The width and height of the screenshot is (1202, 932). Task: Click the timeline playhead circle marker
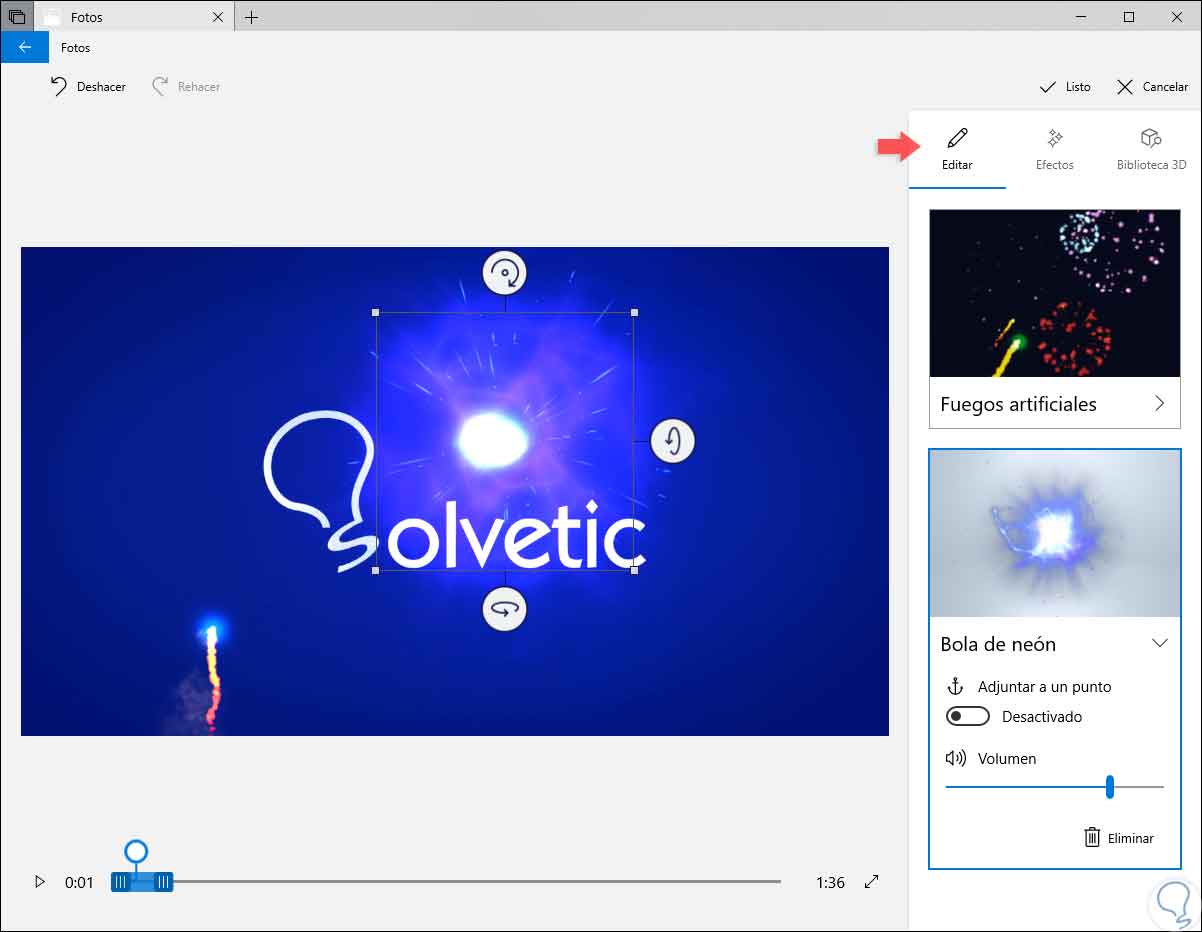(136, 852)
